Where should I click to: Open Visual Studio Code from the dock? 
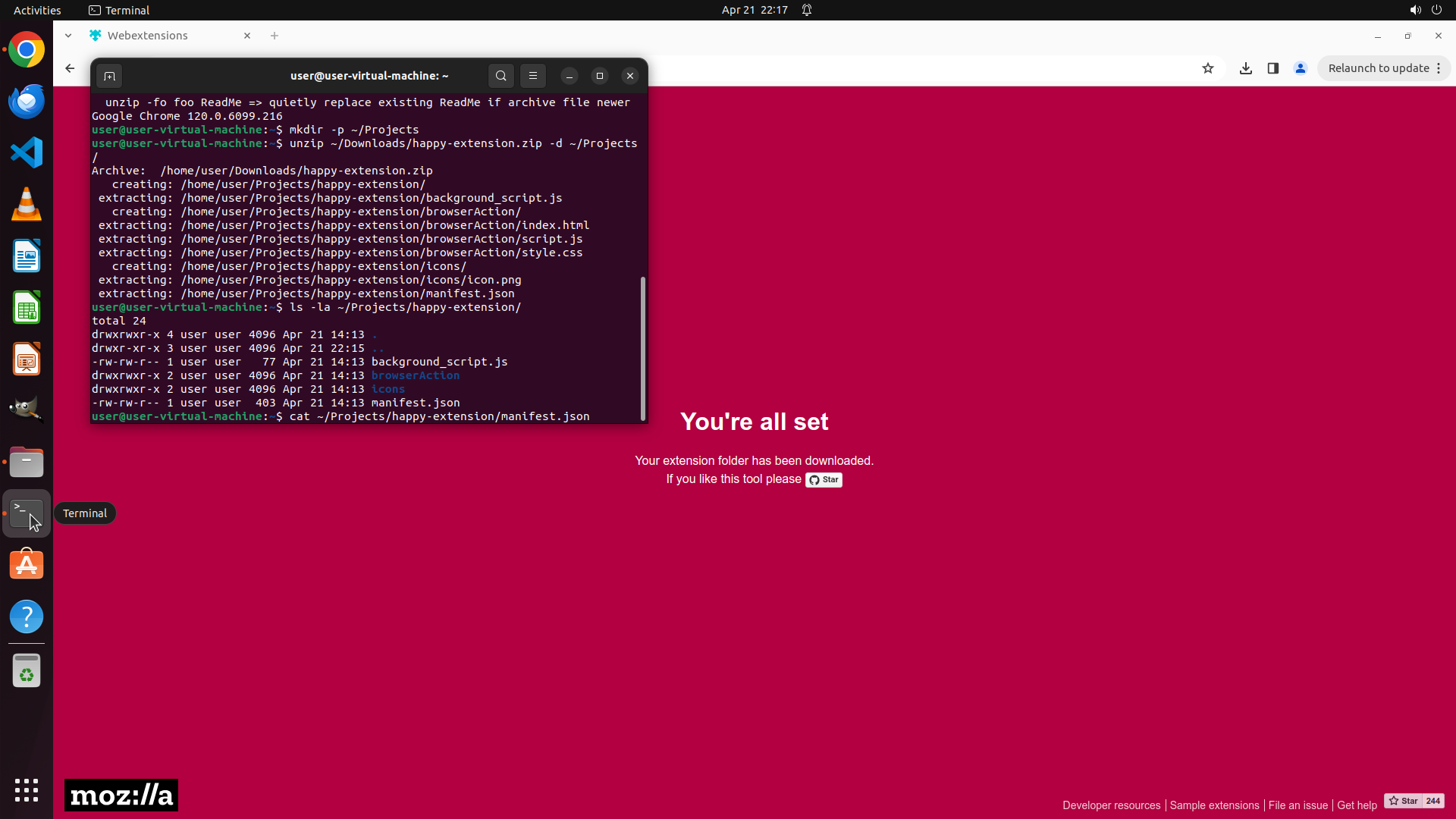point(27,152)
